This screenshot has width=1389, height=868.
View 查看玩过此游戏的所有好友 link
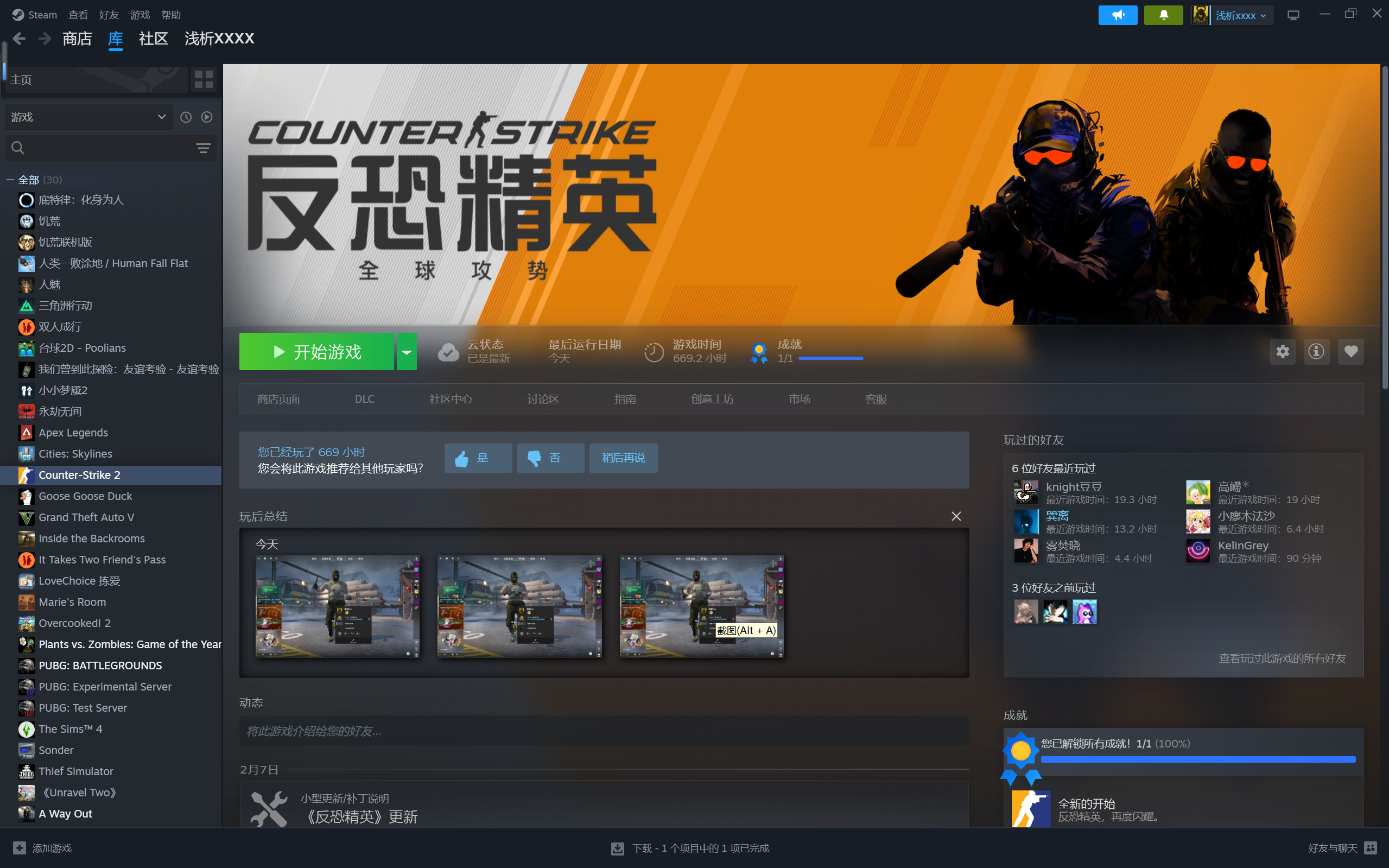coord(1282,658)
